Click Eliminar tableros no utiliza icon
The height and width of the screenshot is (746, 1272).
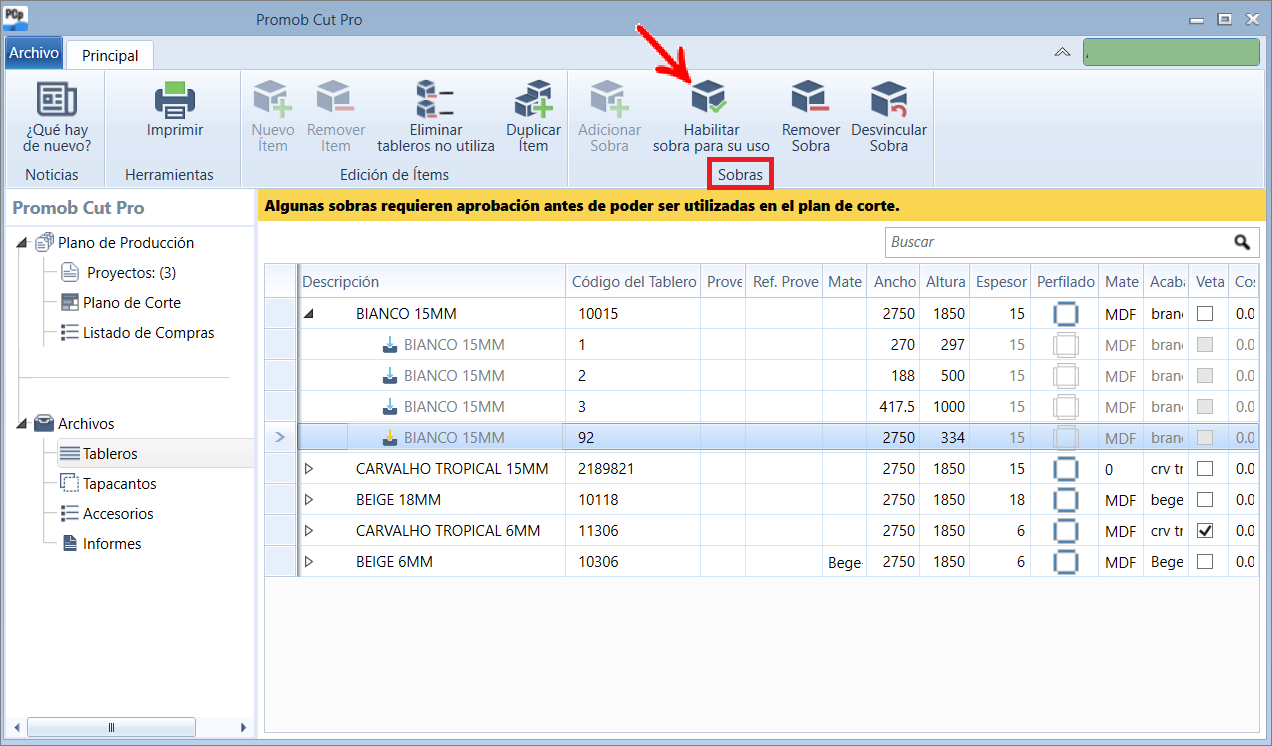(436, 99)
